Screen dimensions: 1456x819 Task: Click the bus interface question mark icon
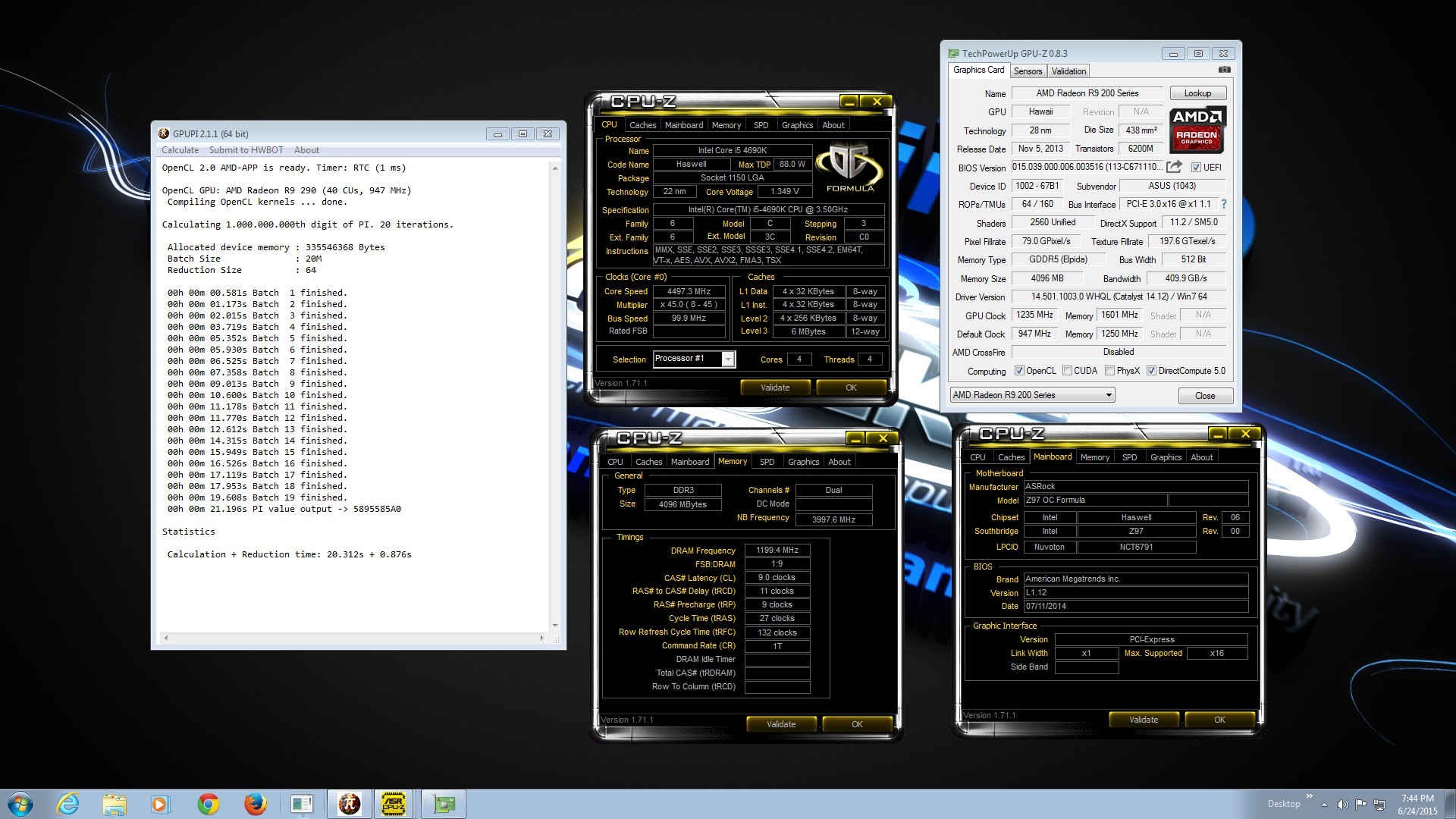click(1223, 204)
